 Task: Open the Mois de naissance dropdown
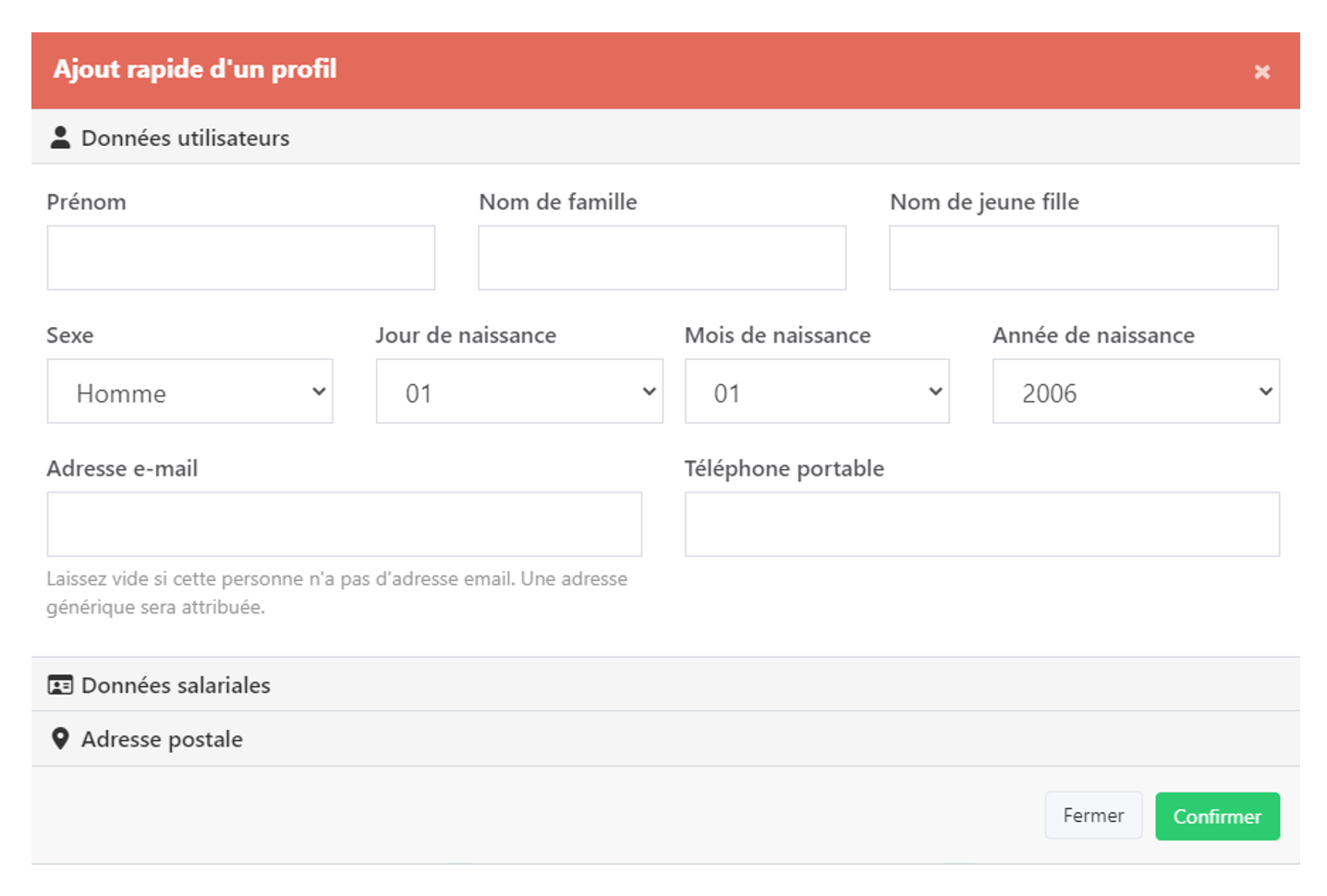pyautogui.click(x=816, y=392)
